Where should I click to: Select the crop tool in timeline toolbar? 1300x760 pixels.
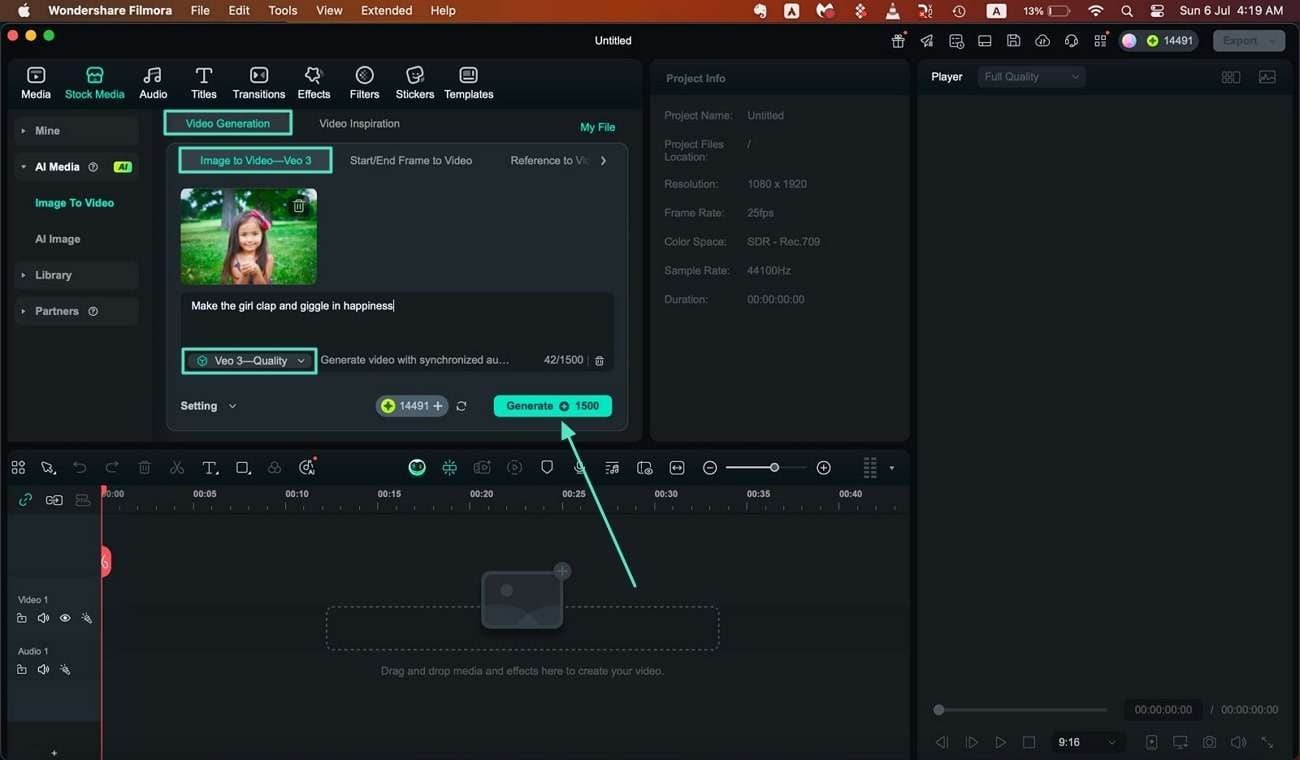(243, 467)
